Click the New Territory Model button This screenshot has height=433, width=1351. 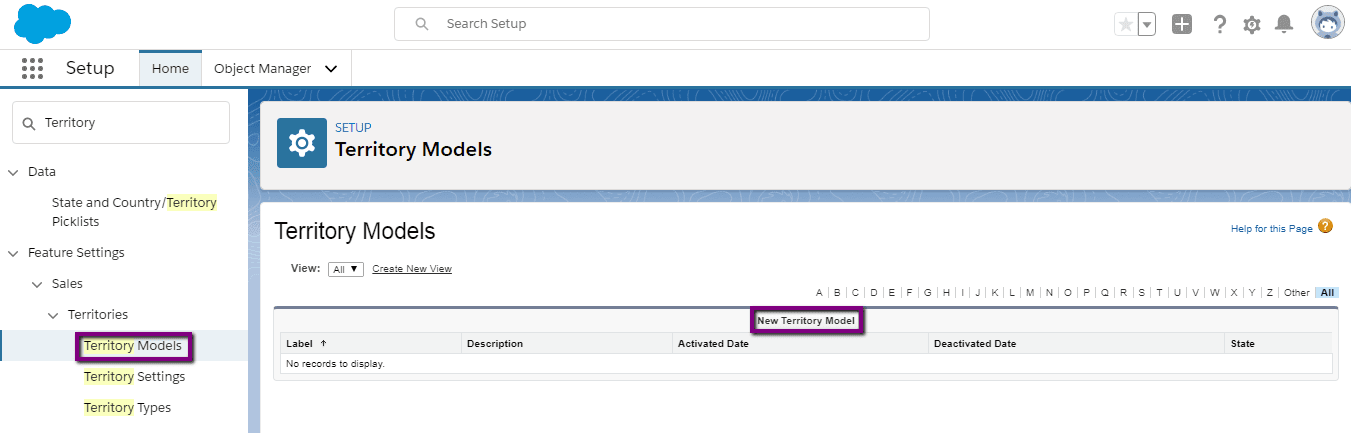tap(806, 321)
